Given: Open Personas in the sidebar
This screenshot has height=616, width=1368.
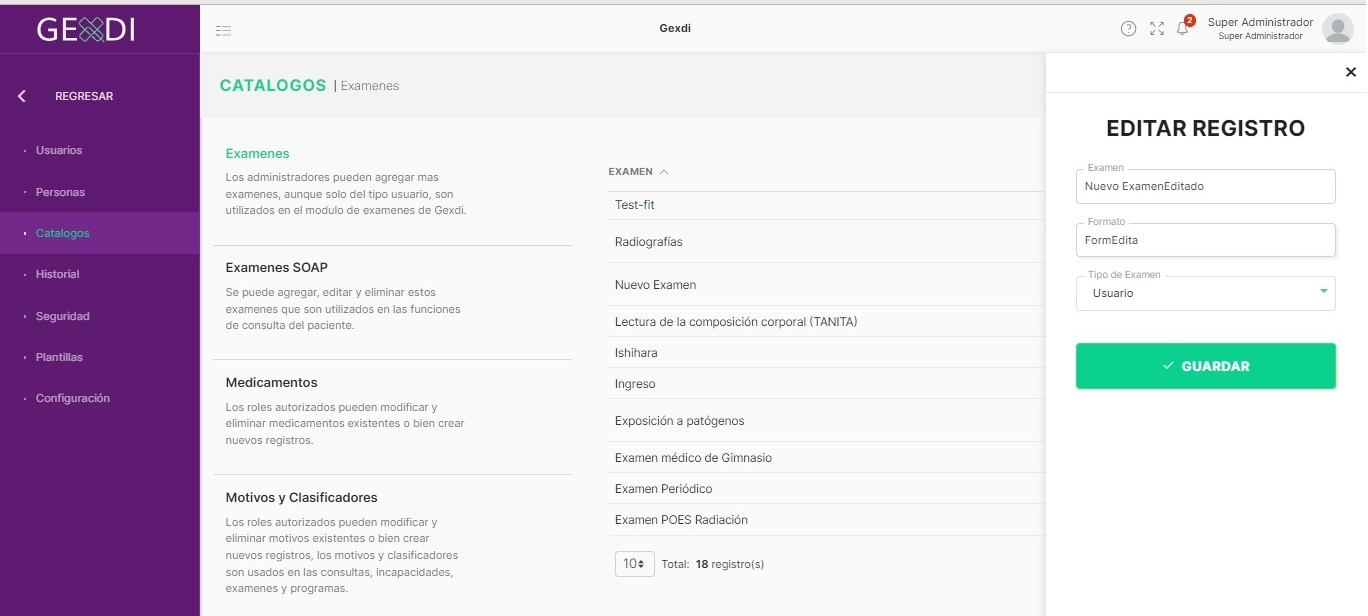Looking at the screenshot, I should (x=60, y=192).
